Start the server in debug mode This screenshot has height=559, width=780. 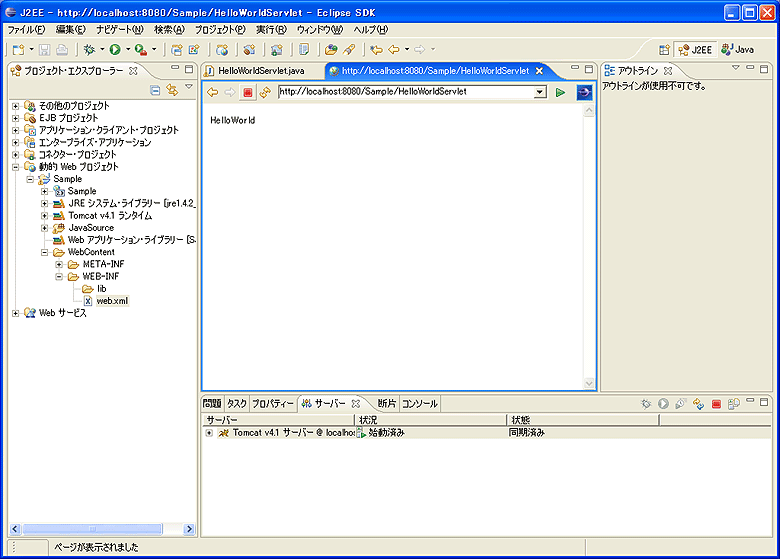tap(645, 404)
